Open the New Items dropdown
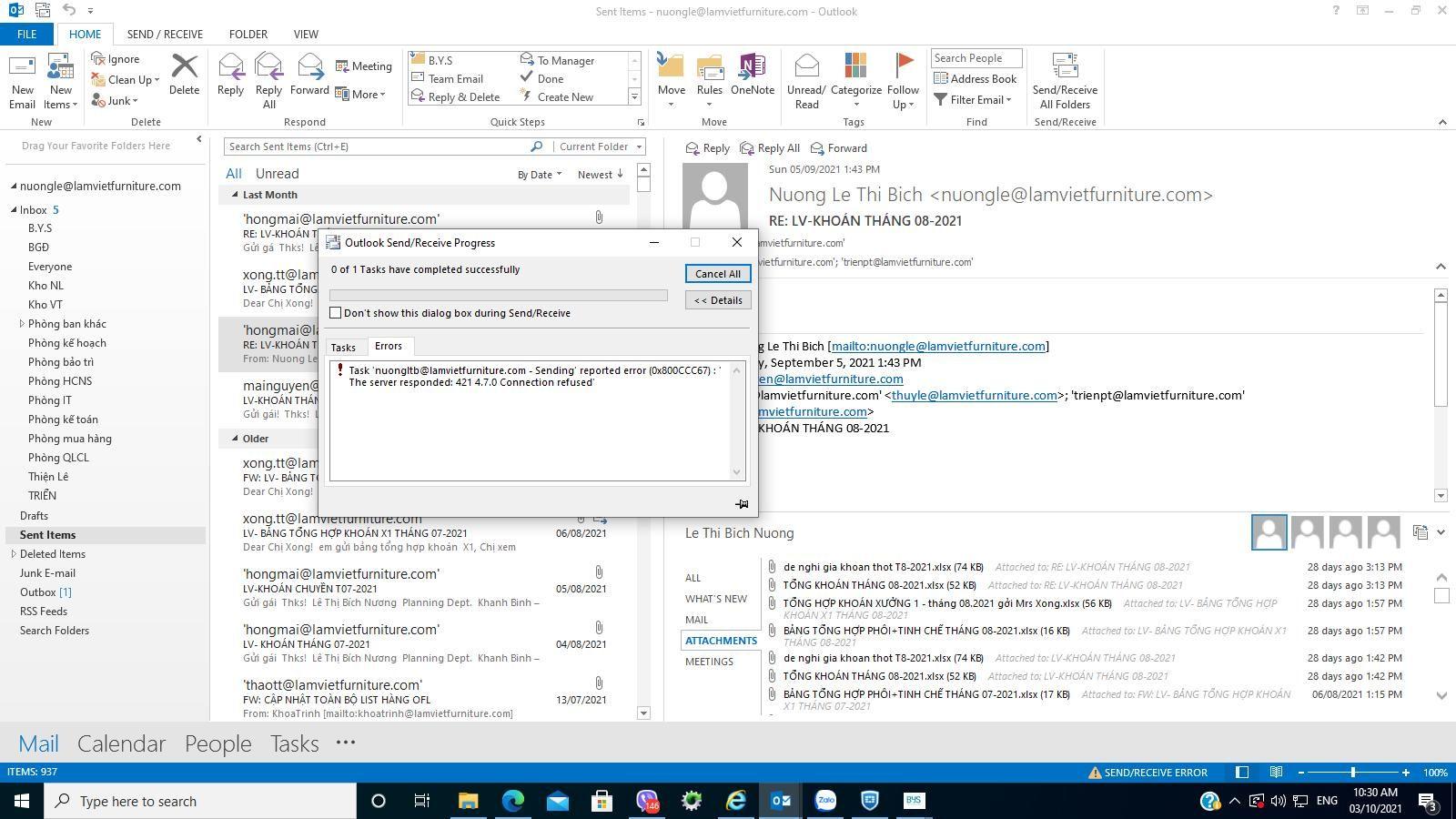This screenshot has height=819, width=1456. click(x=61, y=96)
